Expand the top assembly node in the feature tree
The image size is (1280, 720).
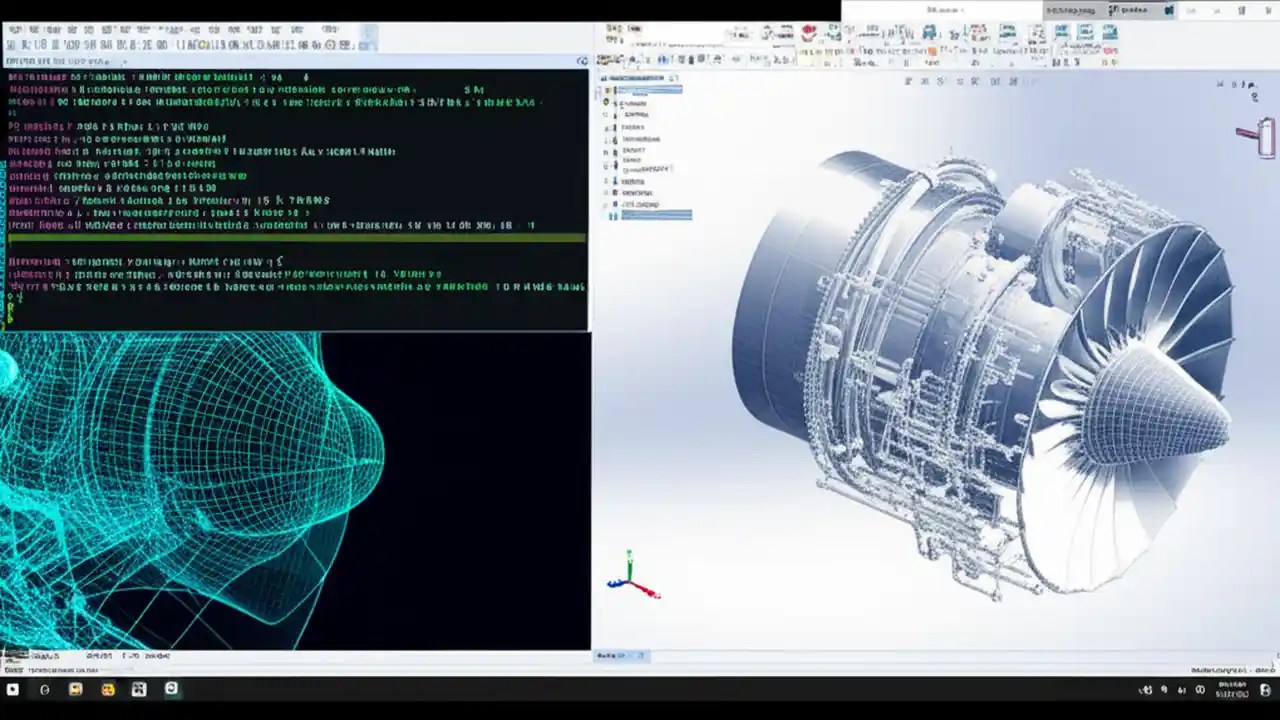click(x=598, y=89)
